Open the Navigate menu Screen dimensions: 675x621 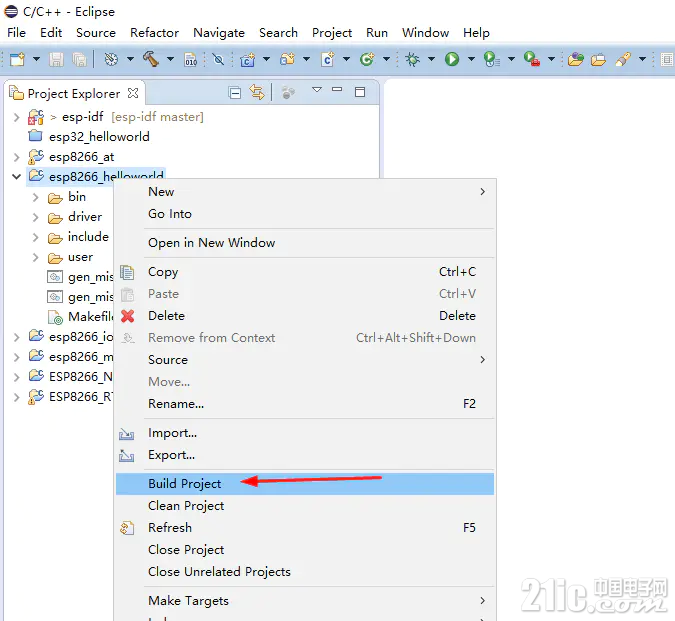(x=219, y=33)
